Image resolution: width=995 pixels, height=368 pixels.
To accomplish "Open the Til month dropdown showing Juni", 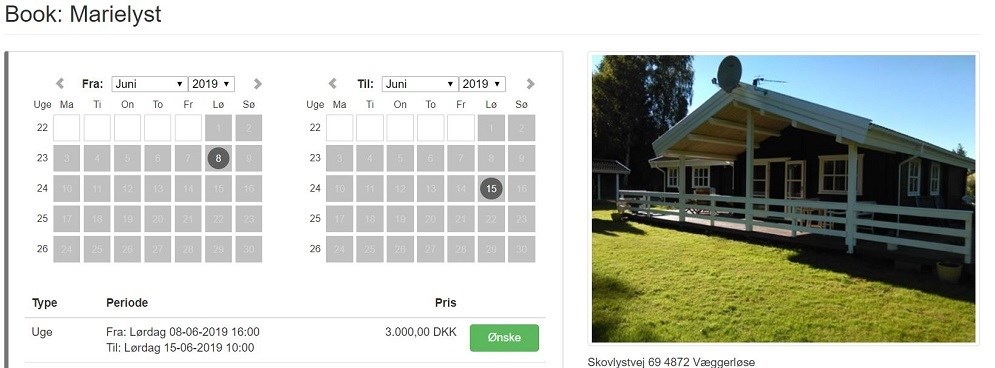I will 420,84.
